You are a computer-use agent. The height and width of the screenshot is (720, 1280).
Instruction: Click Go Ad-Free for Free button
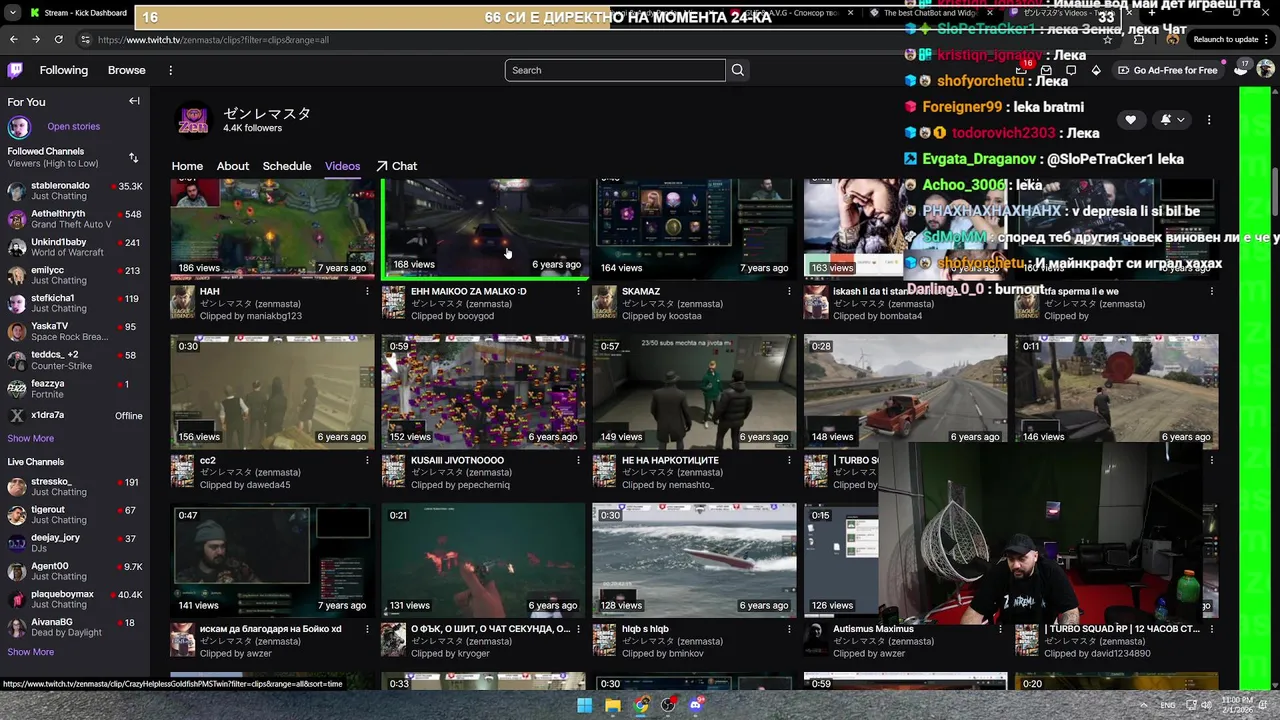[x=1168, y=70]
